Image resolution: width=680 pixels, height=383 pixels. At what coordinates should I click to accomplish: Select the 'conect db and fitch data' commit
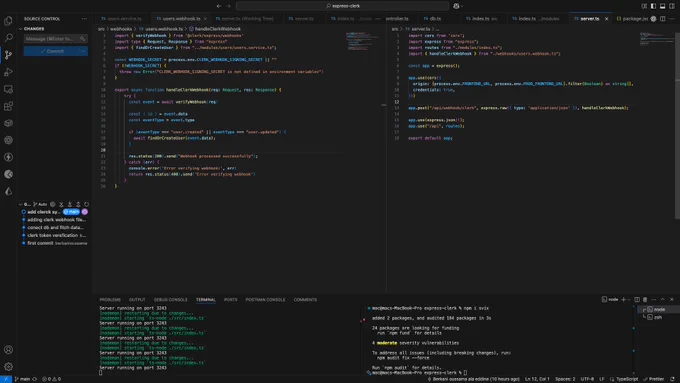56,228
